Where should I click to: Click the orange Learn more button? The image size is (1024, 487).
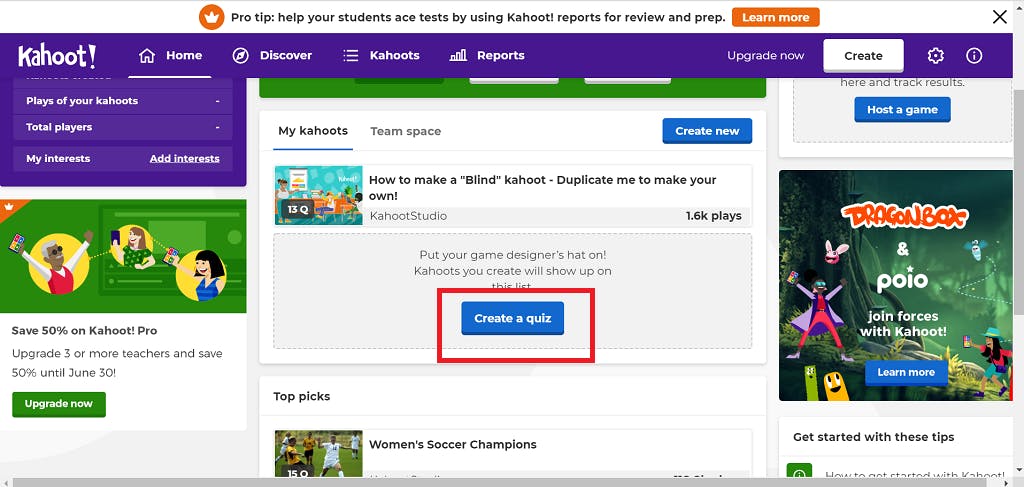[x=775, y=17]
